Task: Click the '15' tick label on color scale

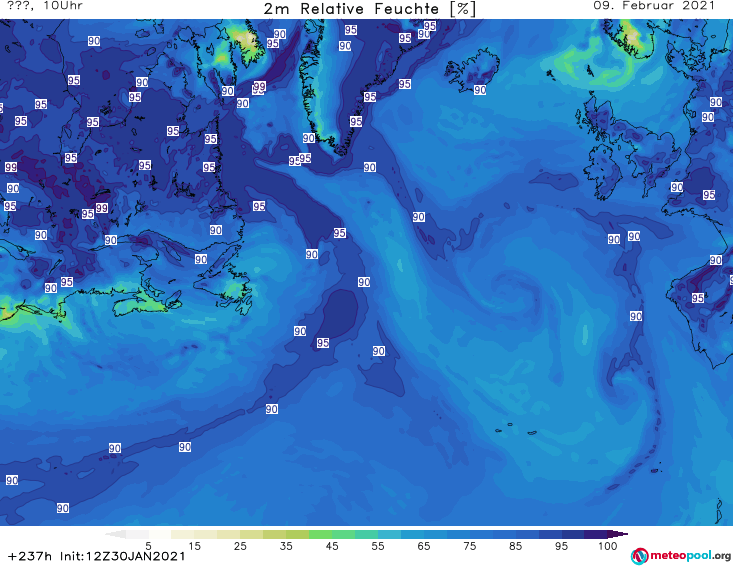Action: tap(194, 546)
